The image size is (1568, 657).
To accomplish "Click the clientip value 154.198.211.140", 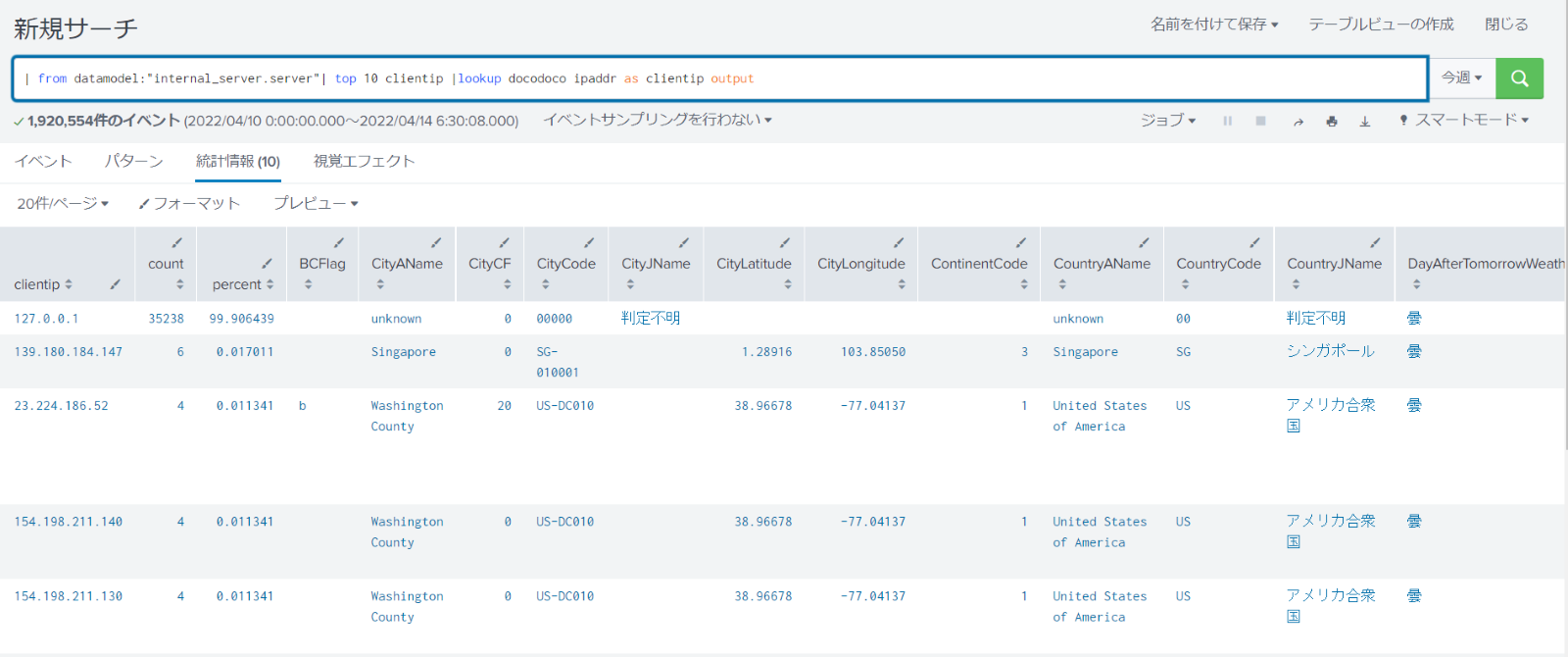I will point(69,522).
